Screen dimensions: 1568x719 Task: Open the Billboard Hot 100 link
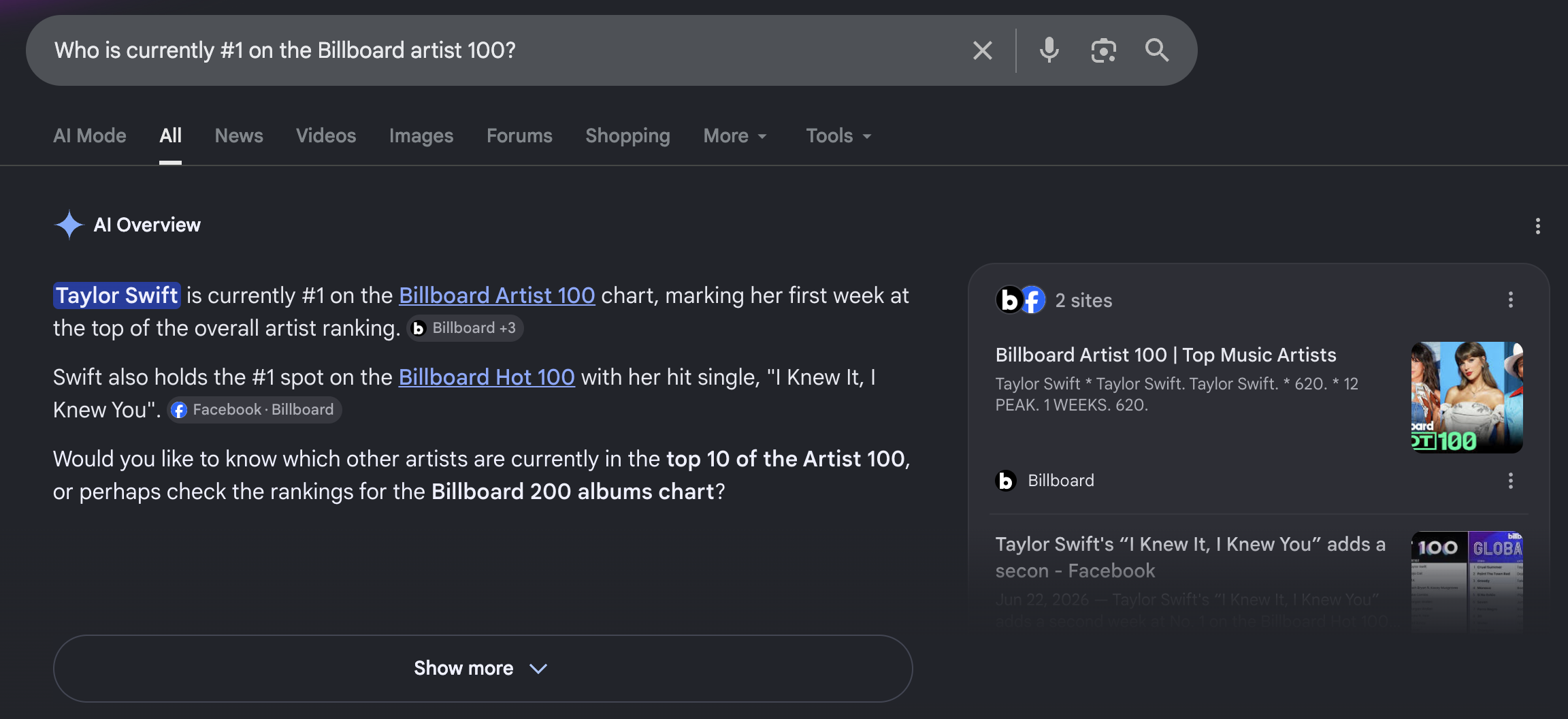click(487, 377)
